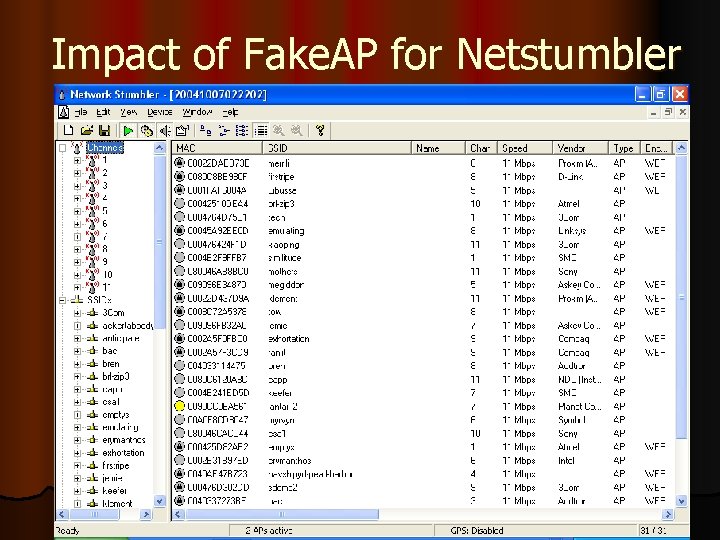720x540 pixels.
Task: Expand channel 3 tree node
Action: 77,186
